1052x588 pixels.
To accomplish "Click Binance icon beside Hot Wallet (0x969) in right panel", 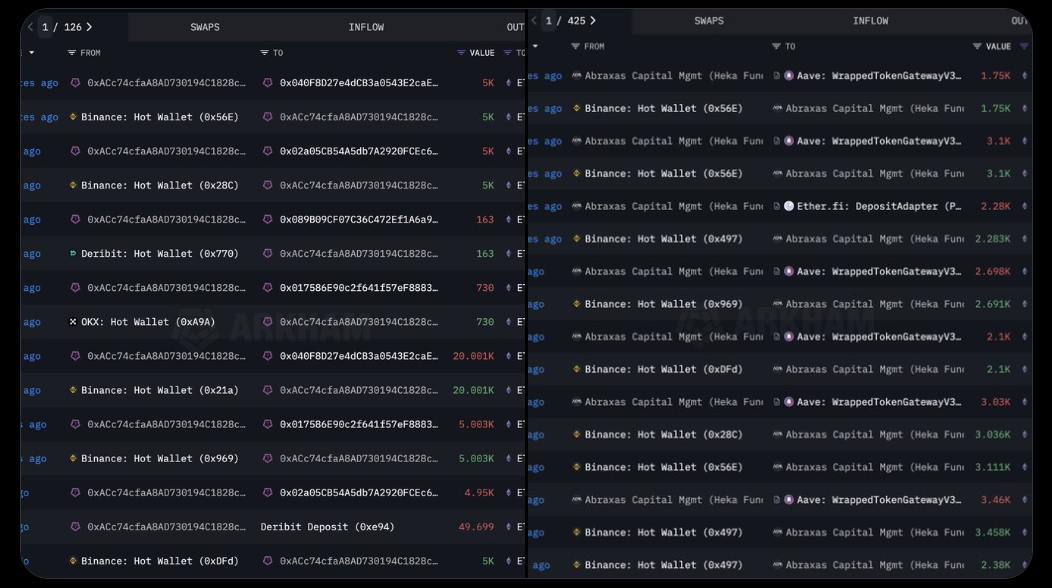I will click(576, 304).
